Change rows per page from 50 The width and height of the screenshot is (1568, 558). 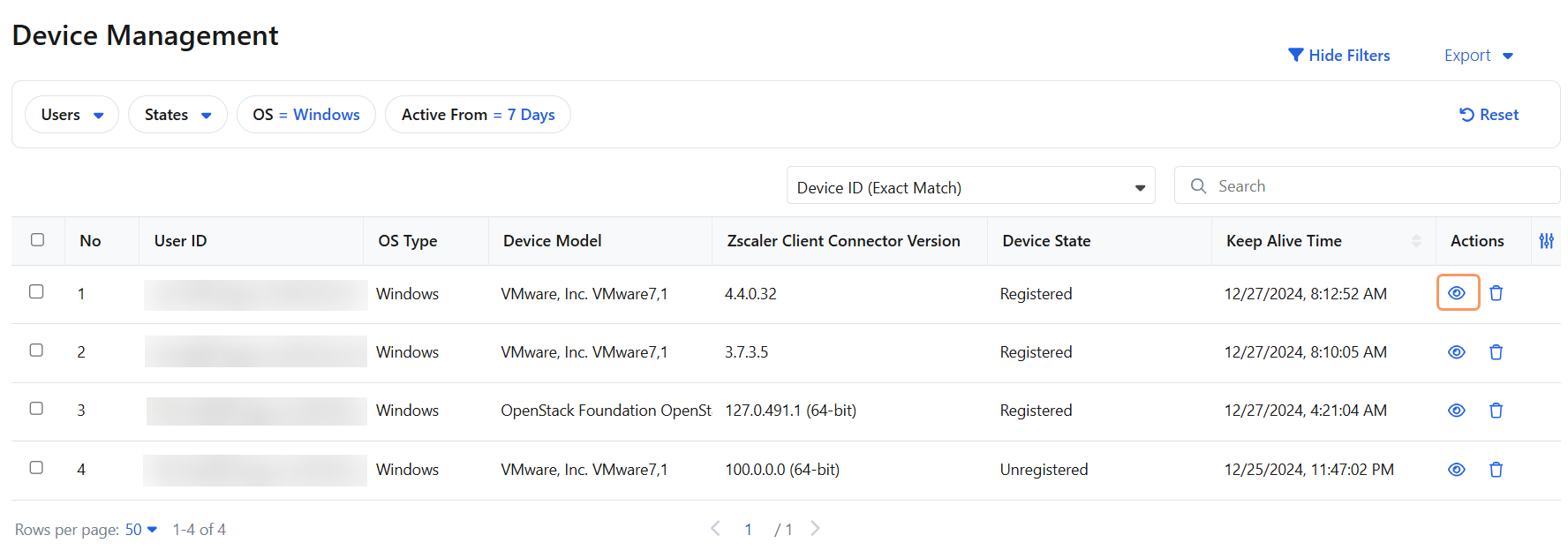[140, 530]
